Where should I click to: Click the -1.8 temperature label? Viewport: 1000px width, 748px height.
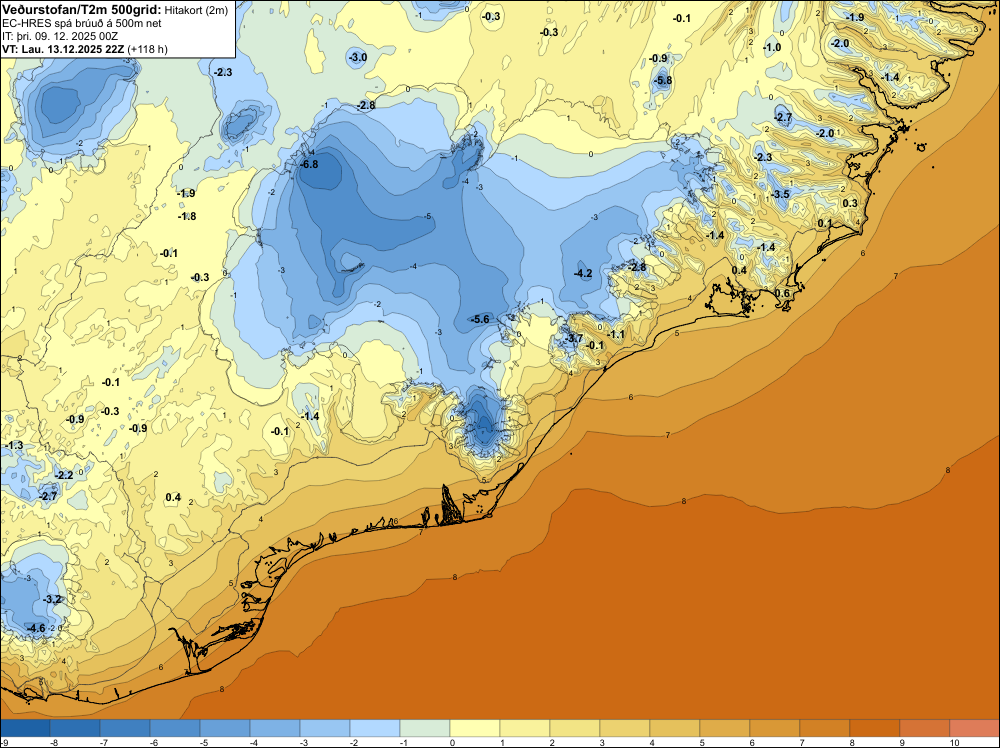(x=187, y=216)
